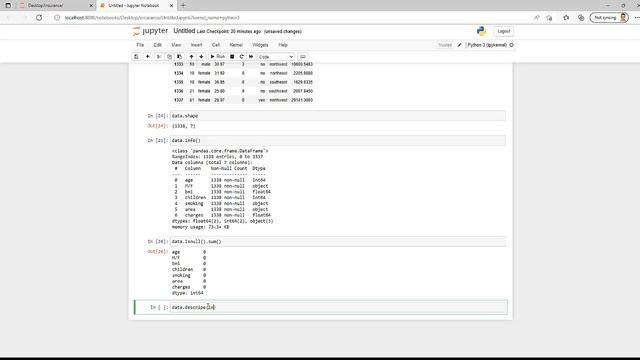
Task: Move the selected cell down
Action: point(201,57)
